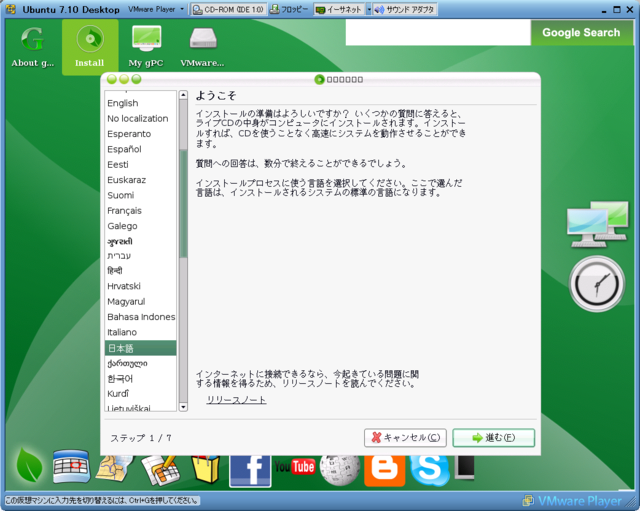Screen dimensions: 640x511
Task: Click the Ethernet (イーサネット) device button
Action: [x=339, y=9]
